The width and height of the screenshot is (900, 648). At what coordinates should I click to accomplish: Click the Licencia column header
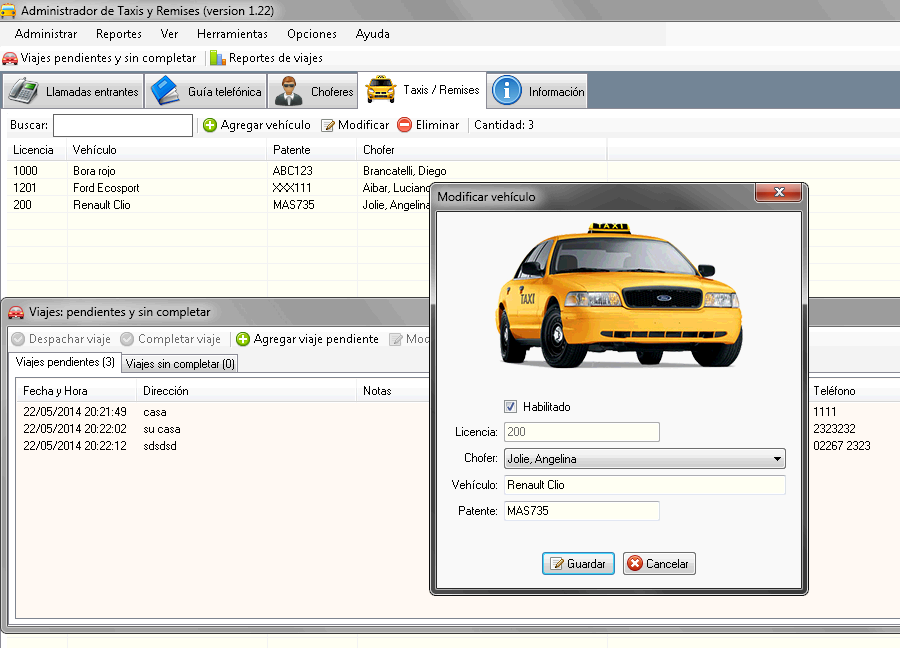tap(37, 150)
